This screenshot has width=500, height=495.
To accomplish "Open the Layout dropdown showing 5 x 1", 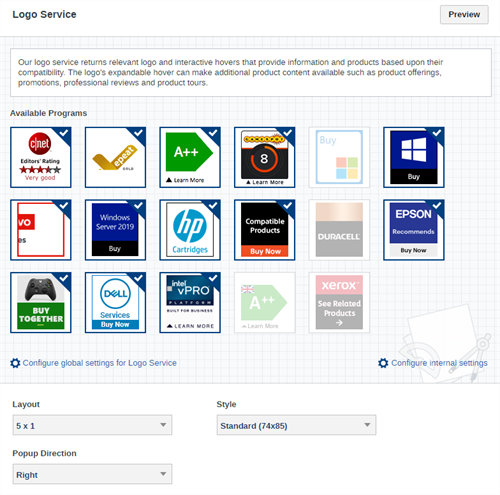I will (92, 425).
